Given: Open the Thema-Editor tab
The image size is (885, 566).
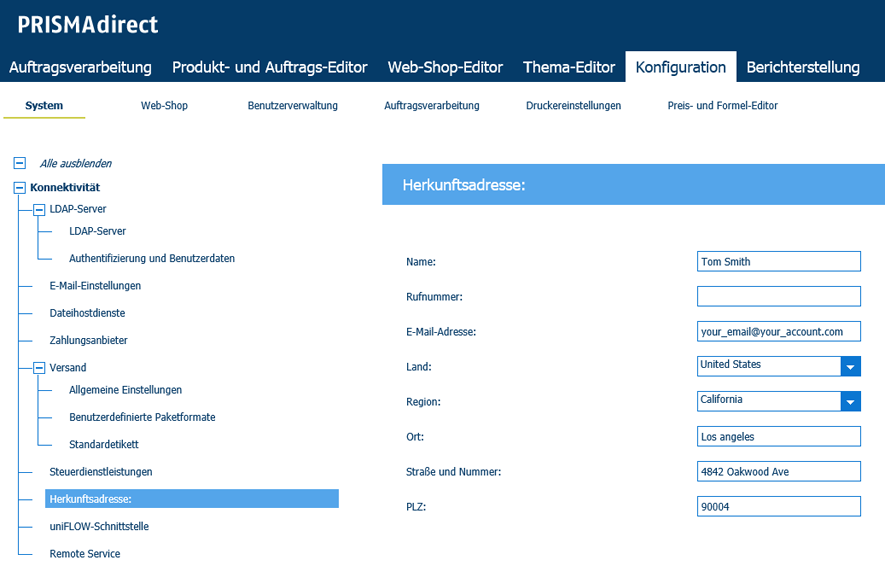Looking at the screenshot, I should pyautogui.click(x=569, y=67).
